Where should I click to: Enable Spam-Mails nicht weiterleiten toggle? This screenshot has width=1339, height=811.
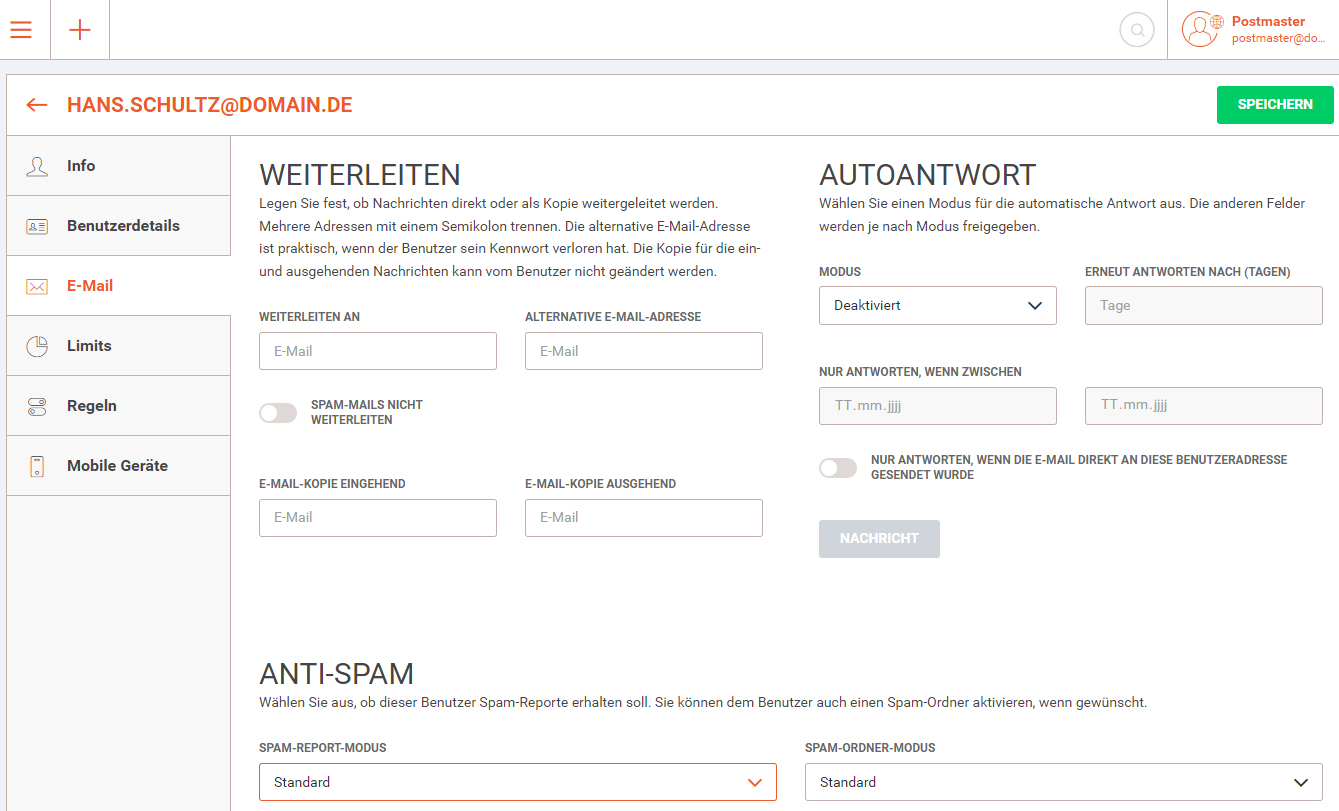click(278, 413)
